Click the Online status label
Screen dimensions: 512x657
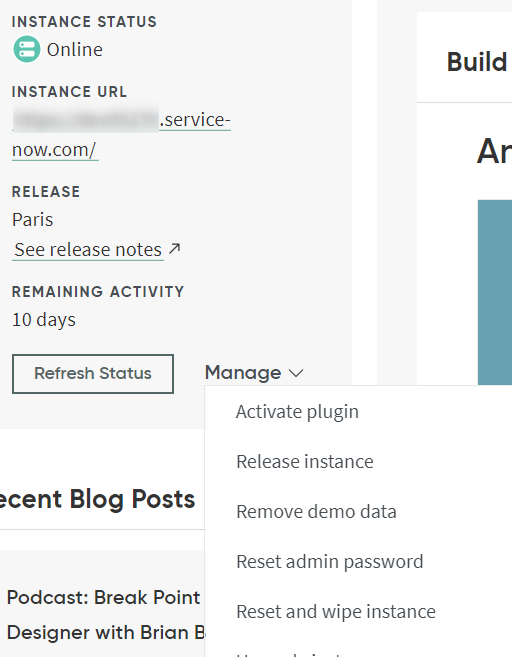point(75,50)
